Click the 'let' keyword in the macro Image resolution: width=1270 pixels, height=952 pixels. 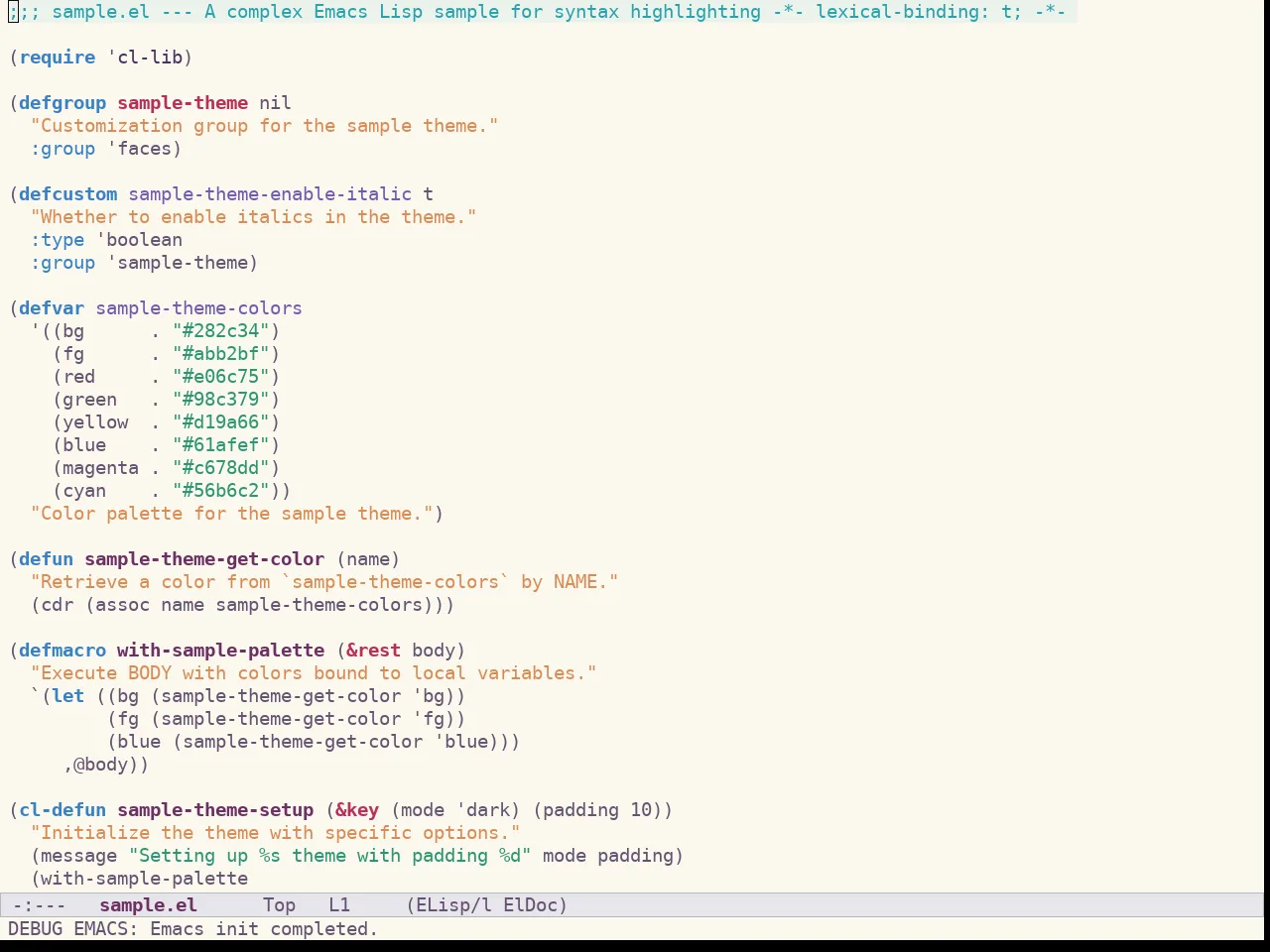(68, 696)
